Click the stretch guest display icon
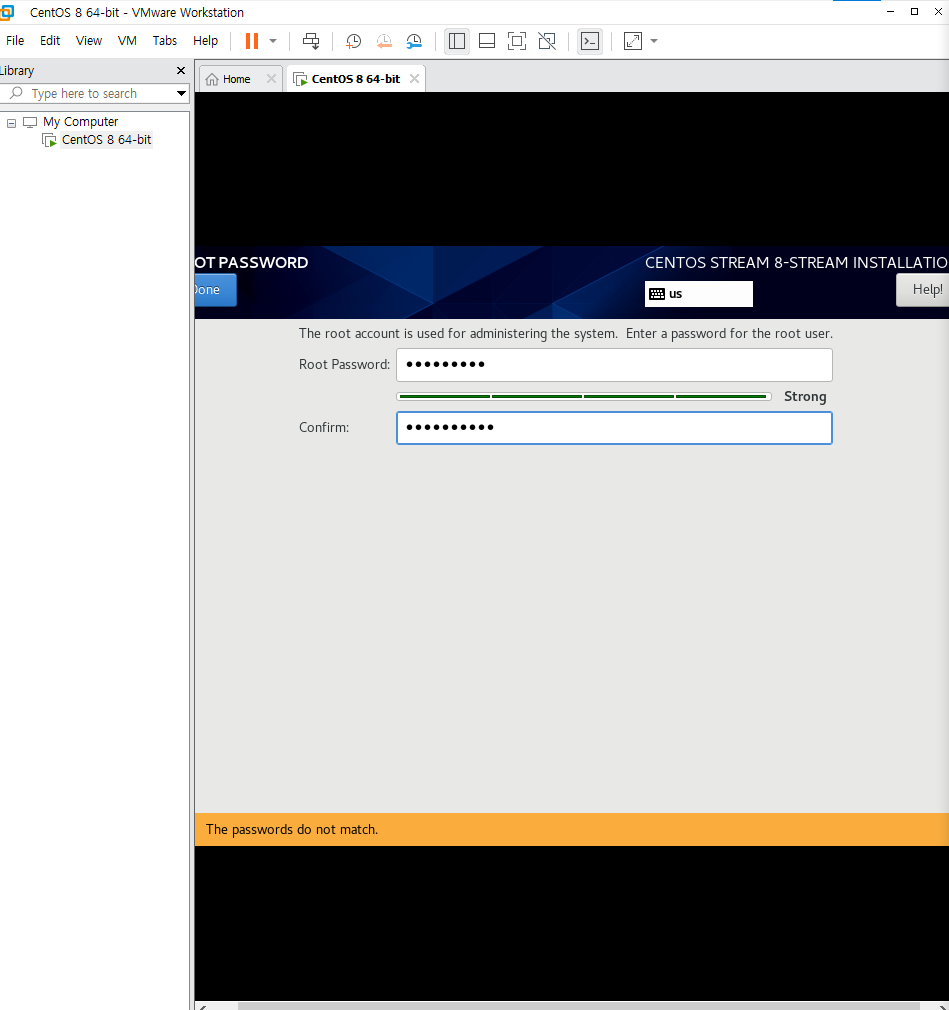Screen dimensions: 949x1010 (x=633, y=41)
